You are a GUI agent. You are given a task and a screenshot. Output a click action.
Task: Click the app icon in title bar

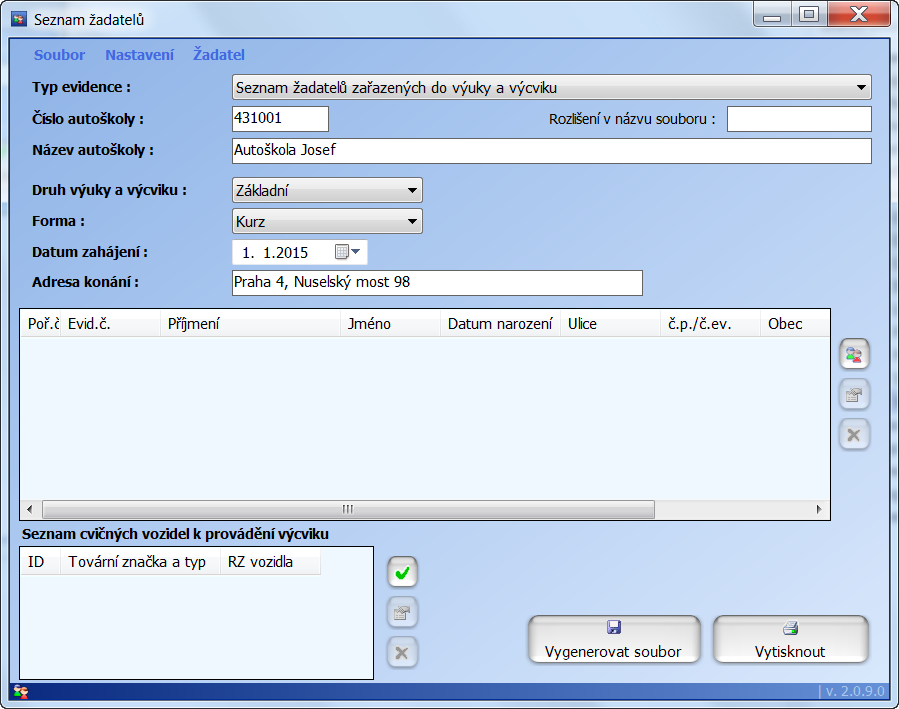click(x=19, y=19)
